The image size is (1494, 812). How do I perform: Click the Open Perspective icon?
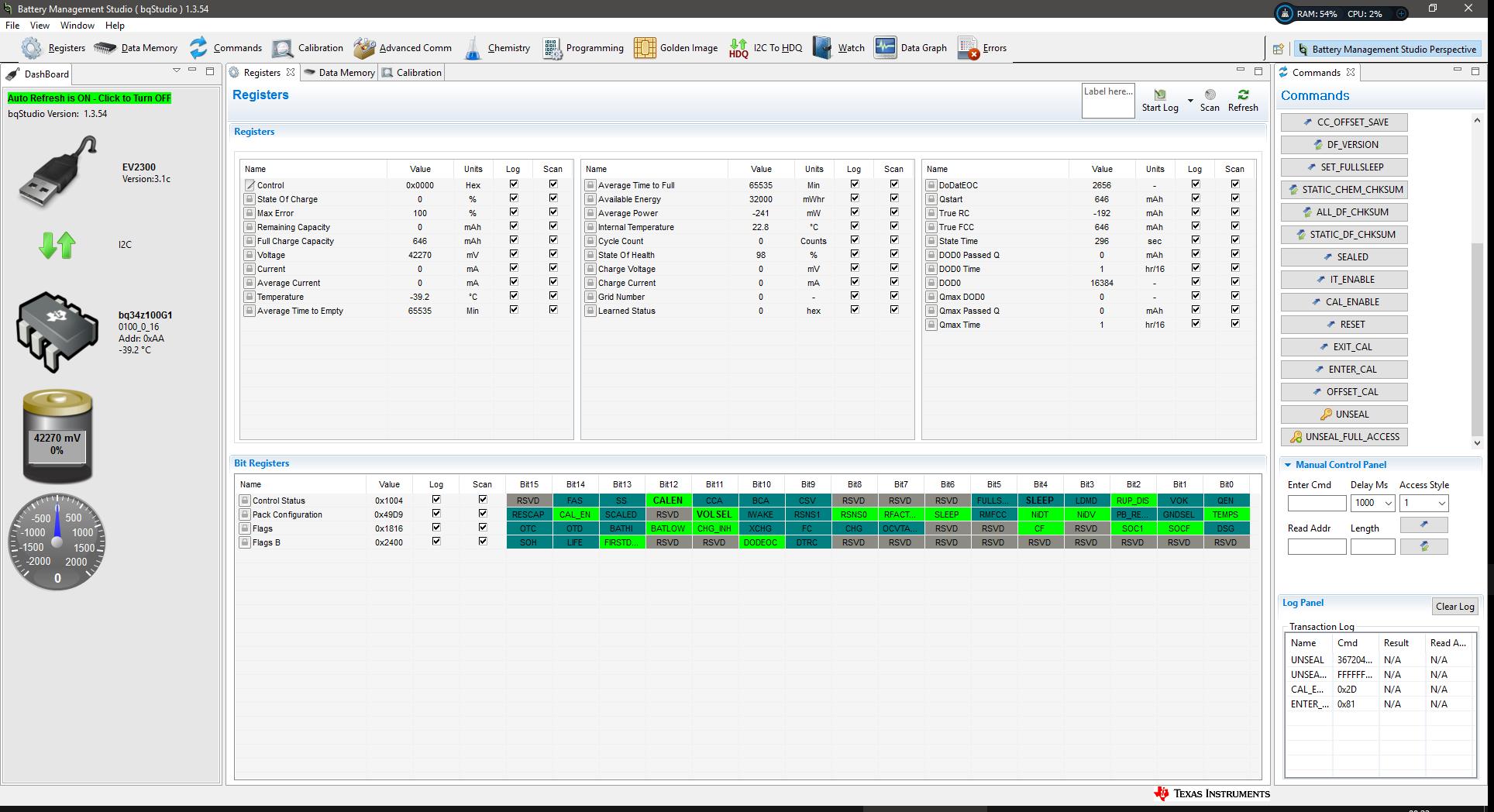[x=1279, y=49]
